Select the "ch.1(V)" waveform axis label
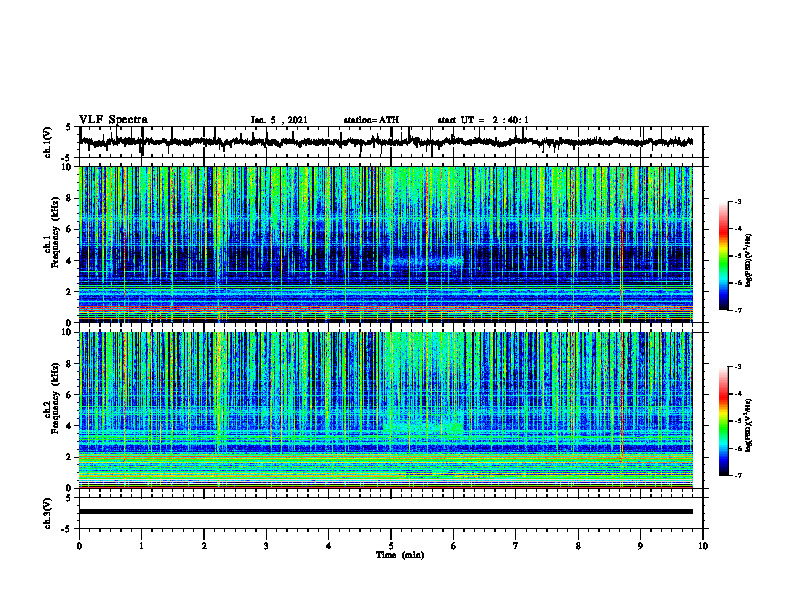 point(48,142)
